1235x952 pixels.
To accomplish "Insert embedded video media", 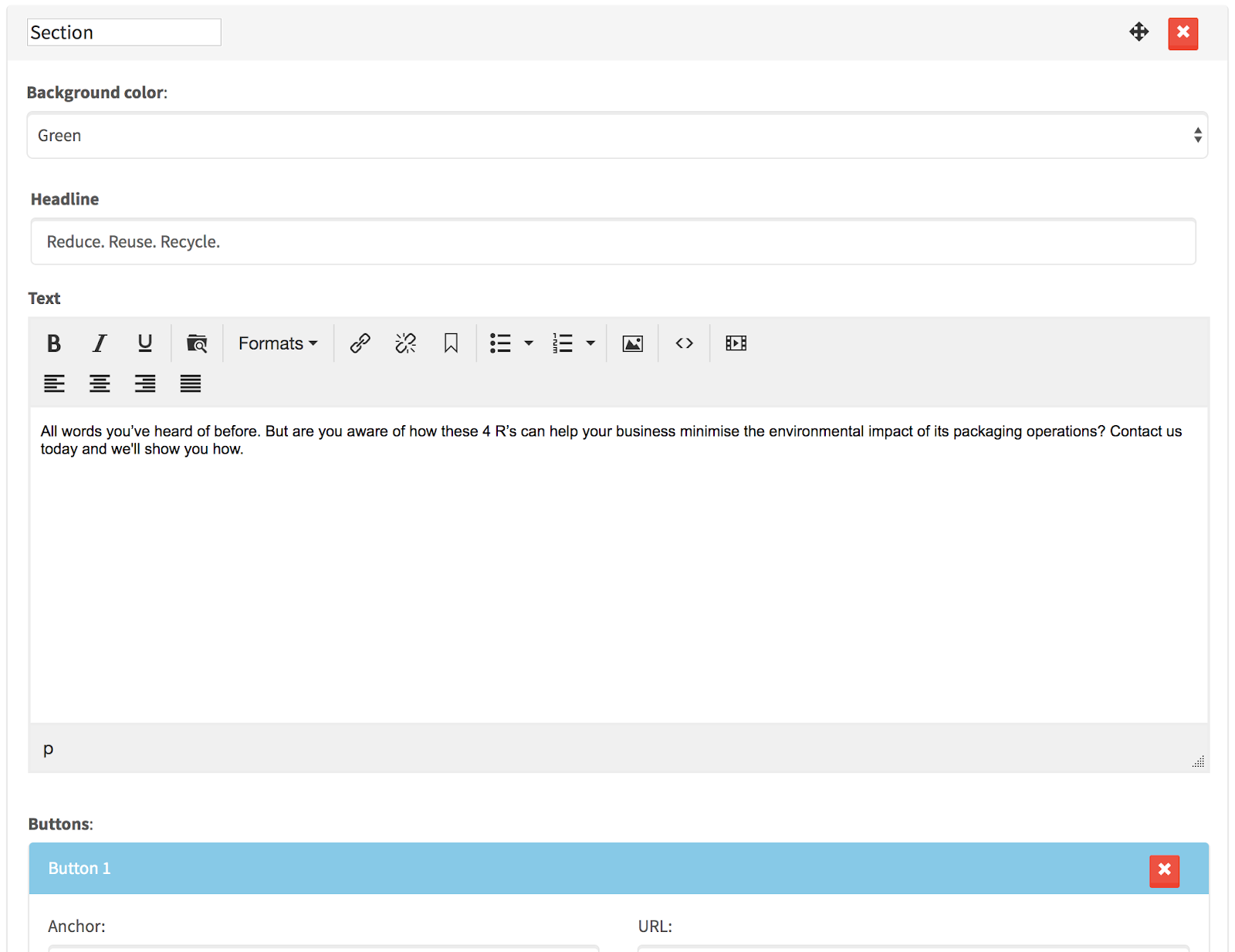I will 735,343.
